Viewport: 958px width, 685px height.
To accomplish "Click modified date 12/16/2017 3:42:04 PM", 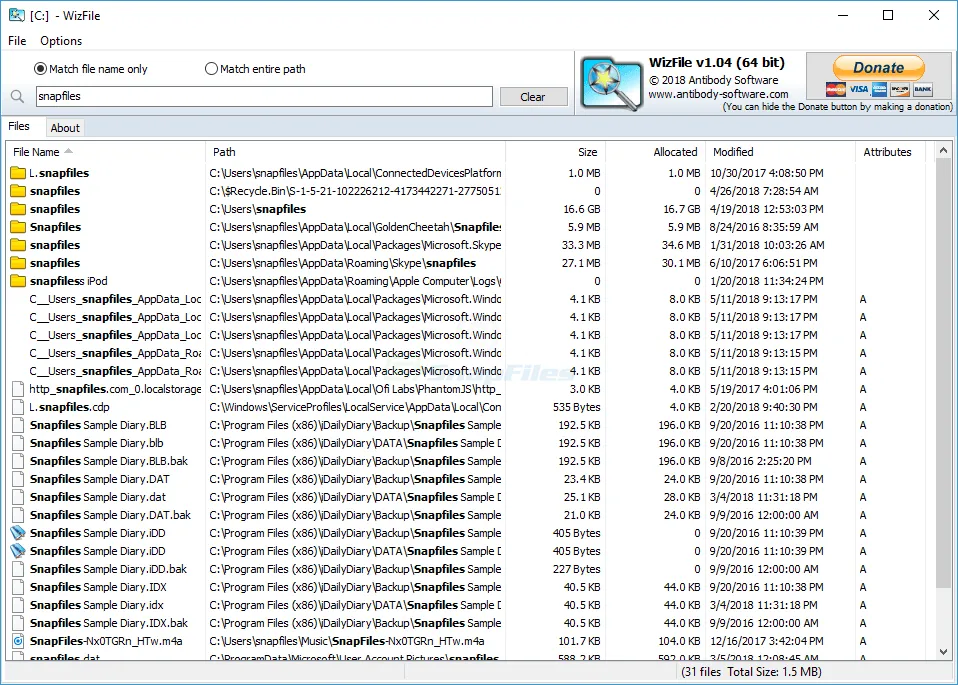I will click(x=767, y=641).
